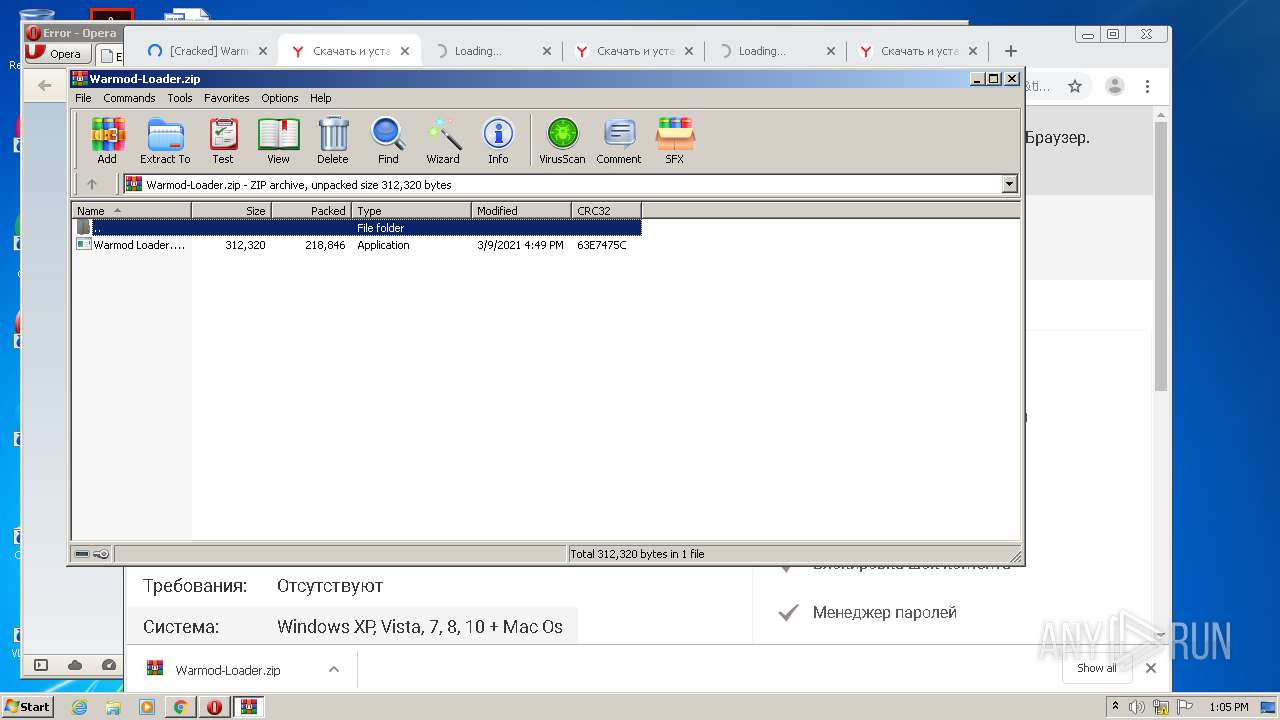Open the Commands menu

click(129, 98)
